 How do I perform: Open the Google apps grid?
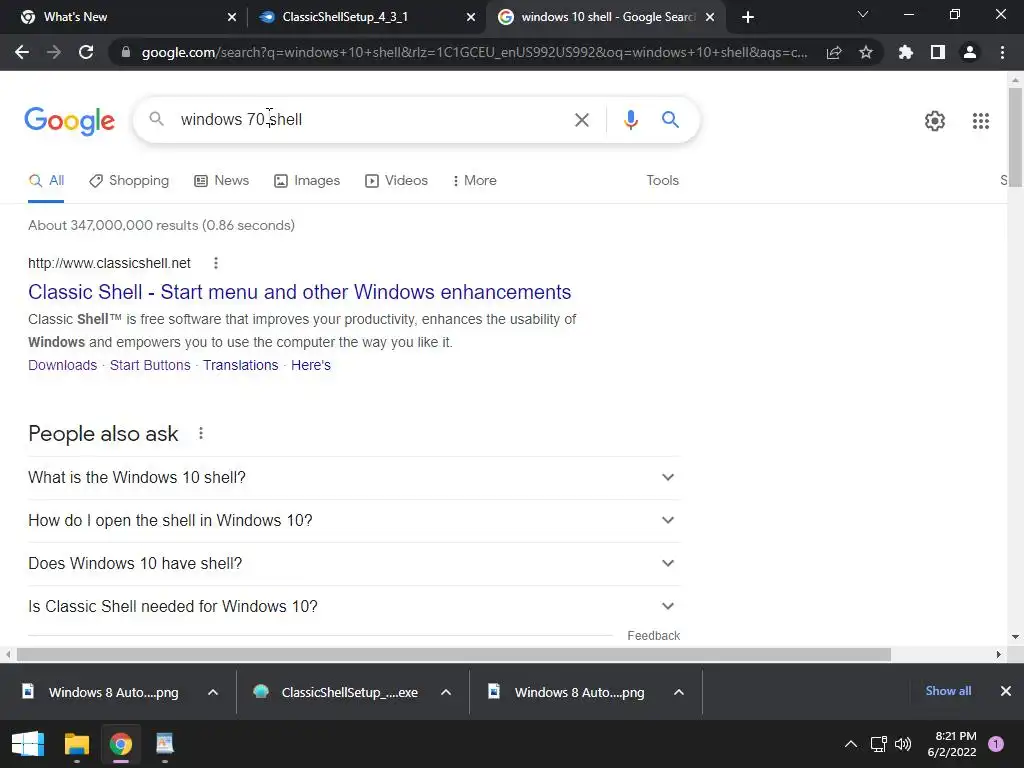coord(980,121)
